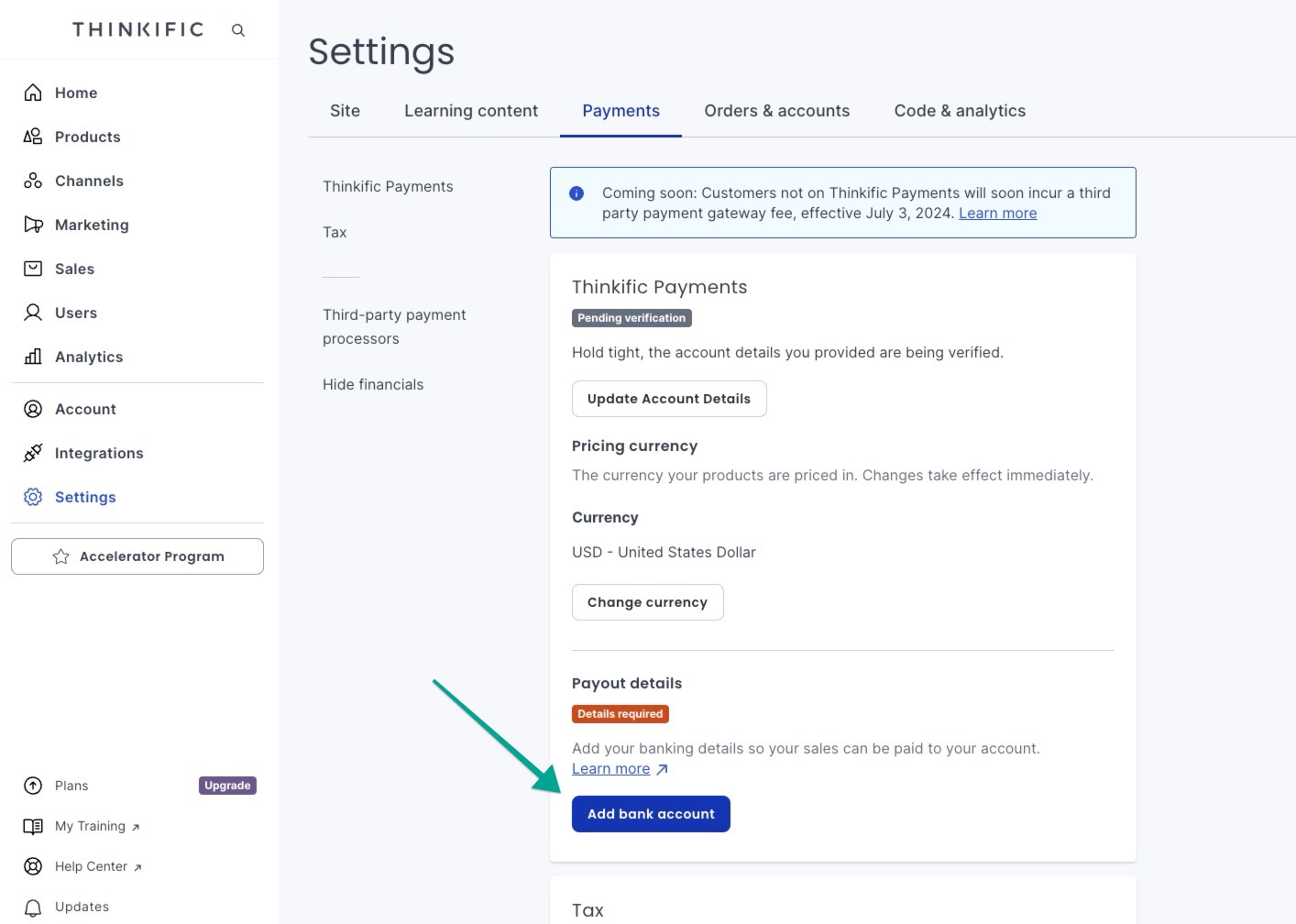Open Thinkific Payments in settings submenu

point(388,186)
